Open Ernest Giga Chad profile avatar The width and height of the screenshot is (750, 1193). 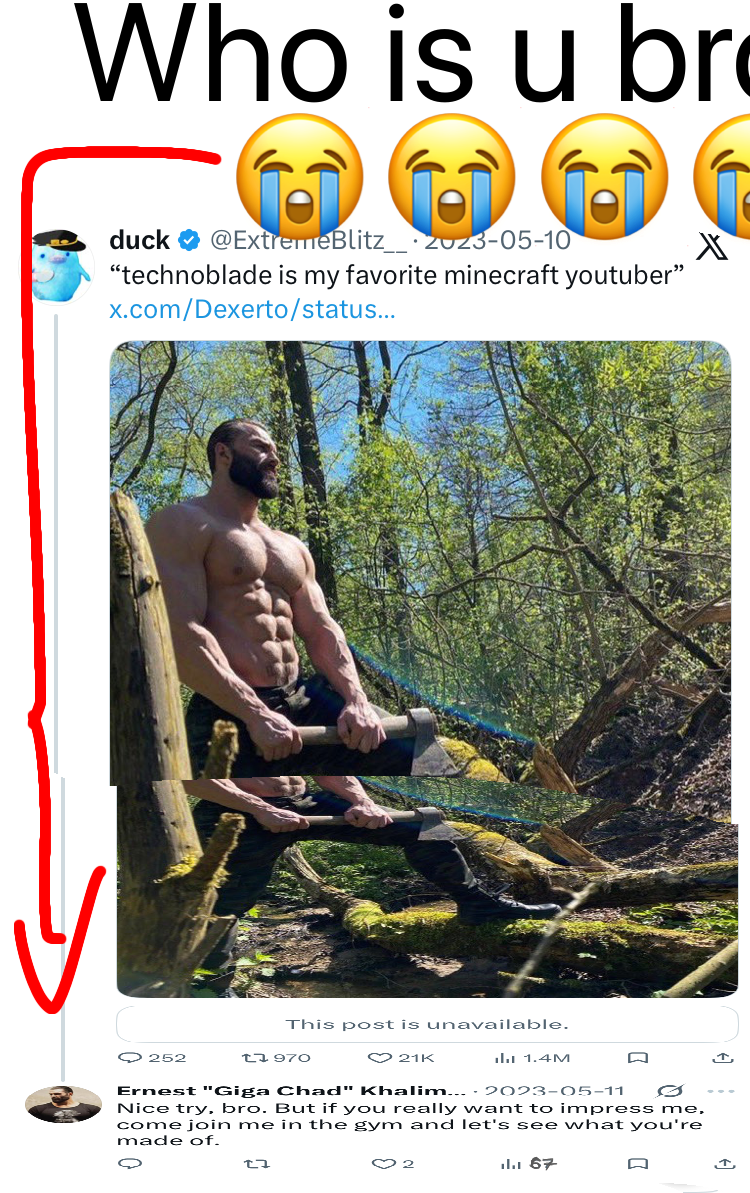63,1104
